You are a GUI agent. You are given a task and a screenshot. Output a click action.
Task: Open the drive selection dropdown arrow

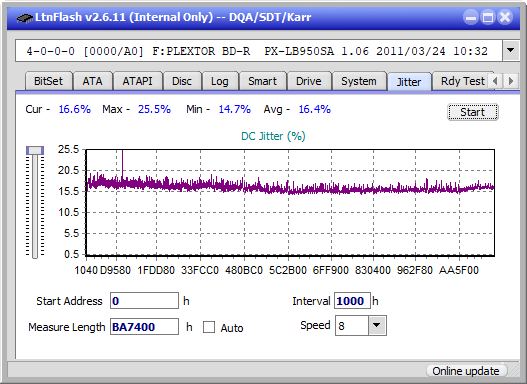511,51
